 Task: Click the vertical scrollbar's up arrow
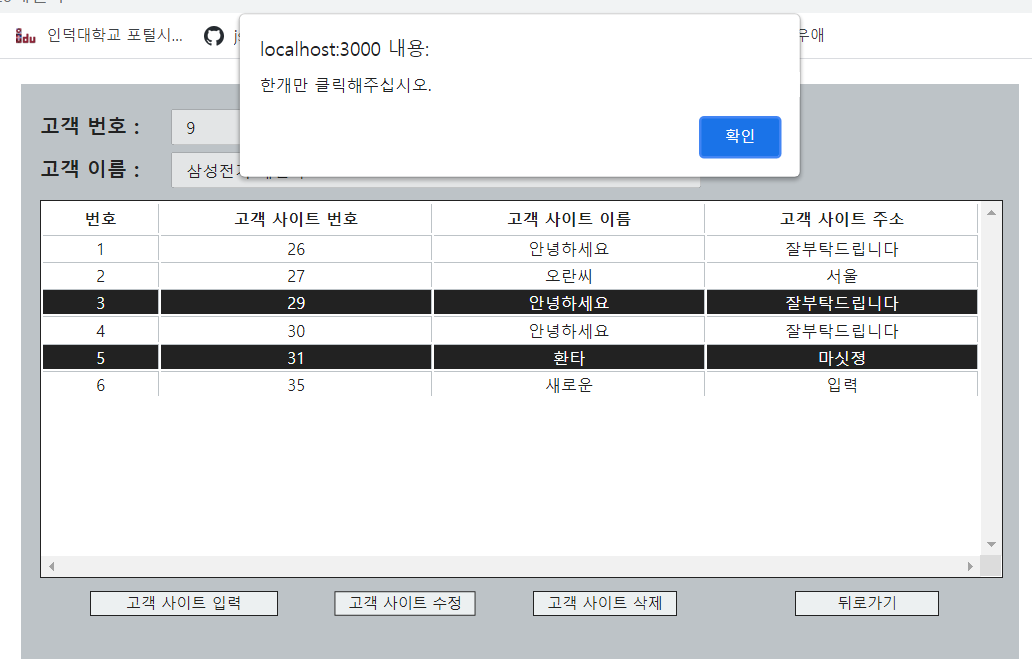(991, 210)
